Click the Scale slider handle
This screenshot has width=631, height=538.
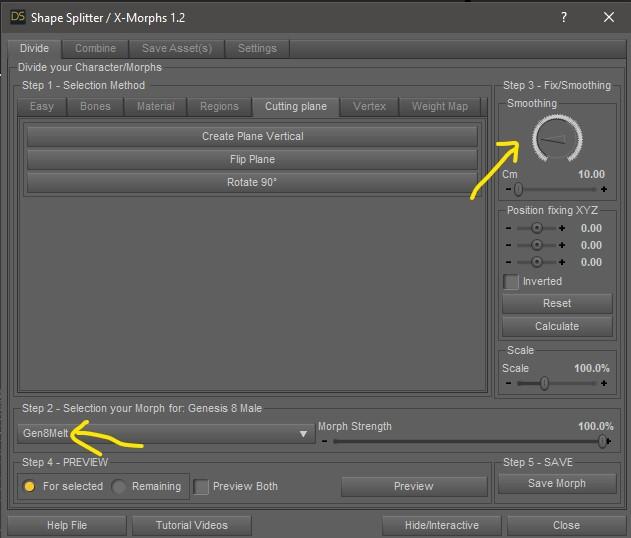coord(544,383)
